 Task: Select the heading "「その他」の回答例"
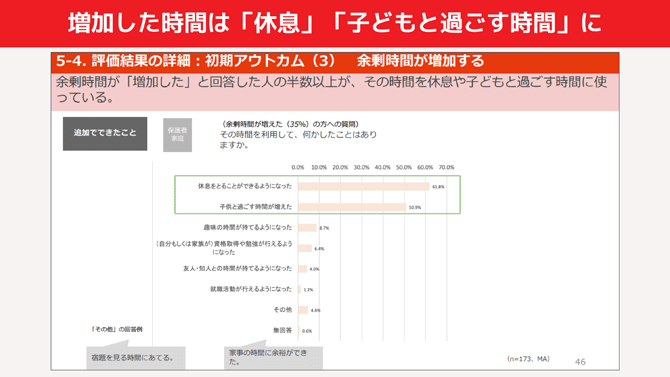point(117,330)
